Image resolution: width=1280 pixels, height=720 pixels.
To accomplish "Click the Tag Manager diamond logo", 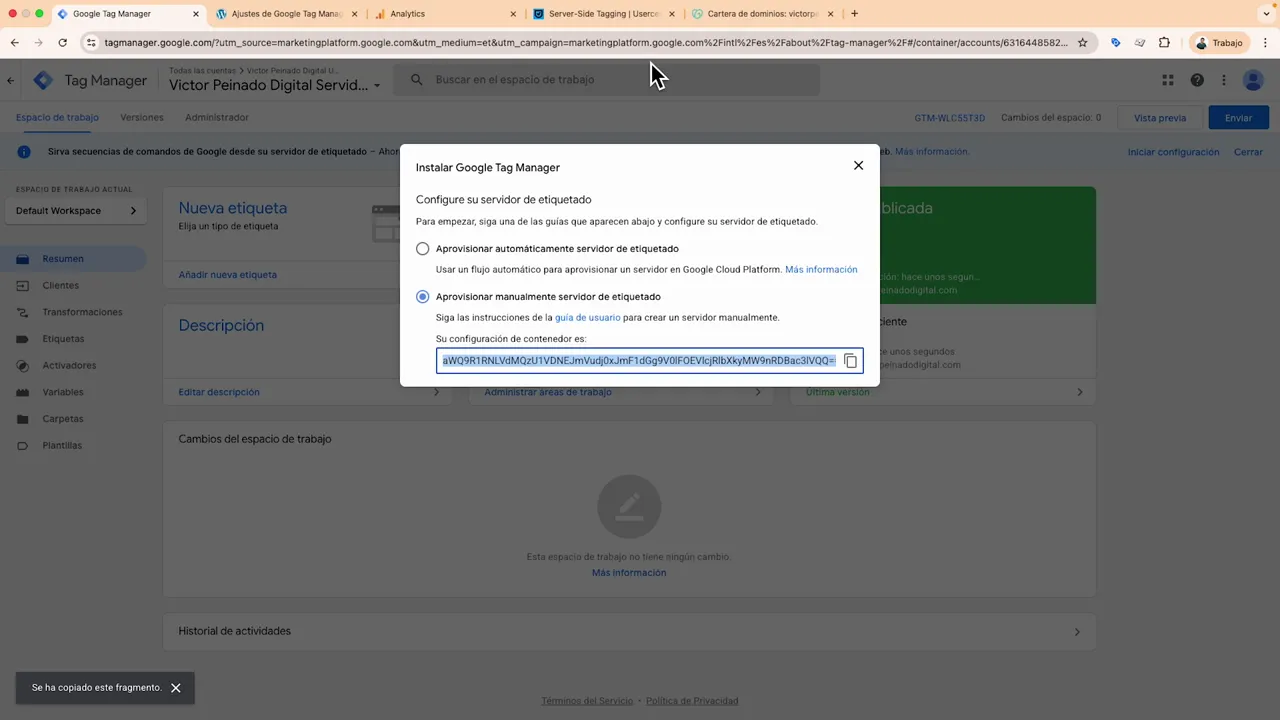I will (43, 79).
